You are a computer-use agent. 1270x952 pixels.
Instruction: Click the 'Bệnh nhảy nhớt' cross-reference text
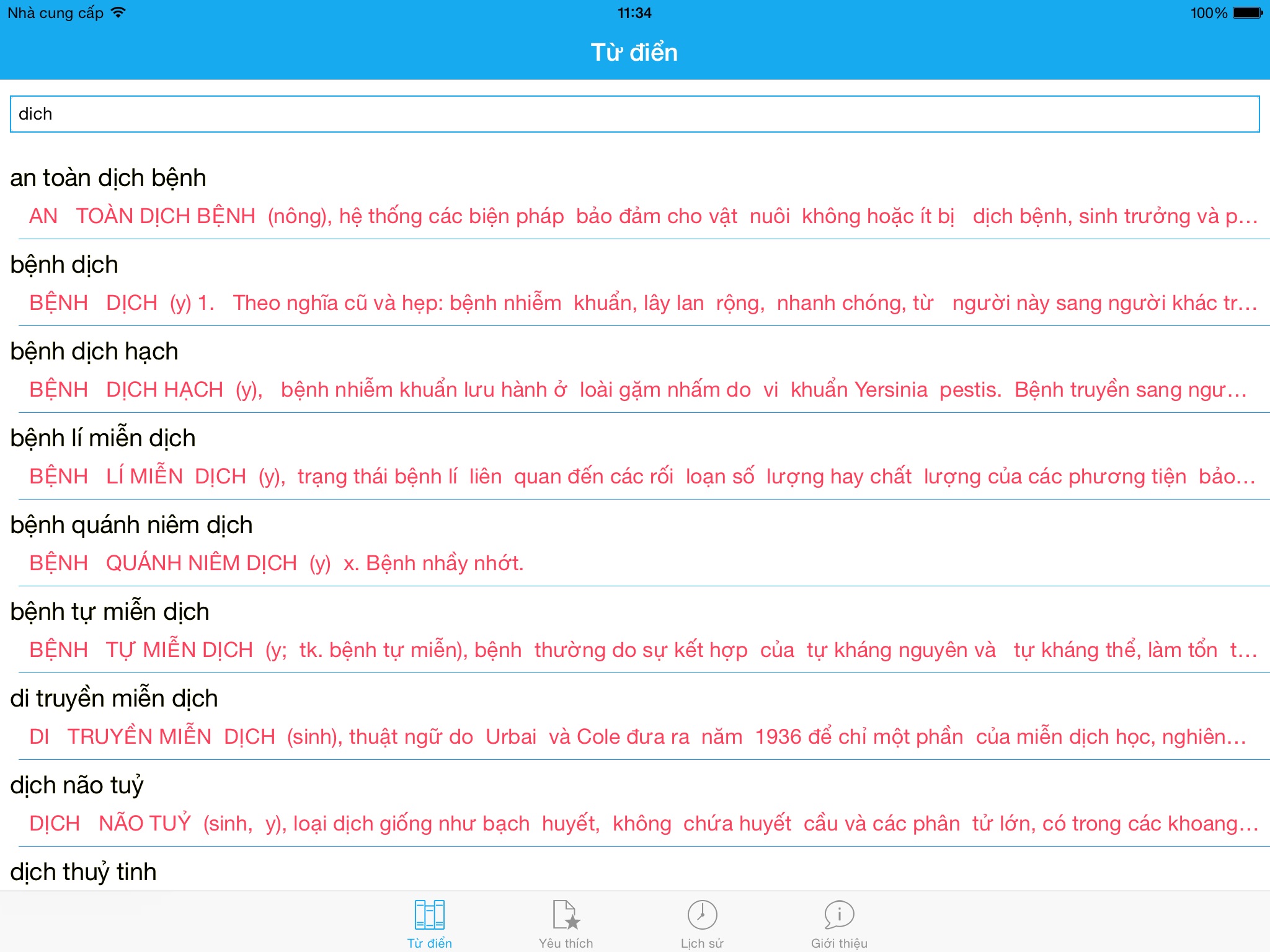point(444,563)
